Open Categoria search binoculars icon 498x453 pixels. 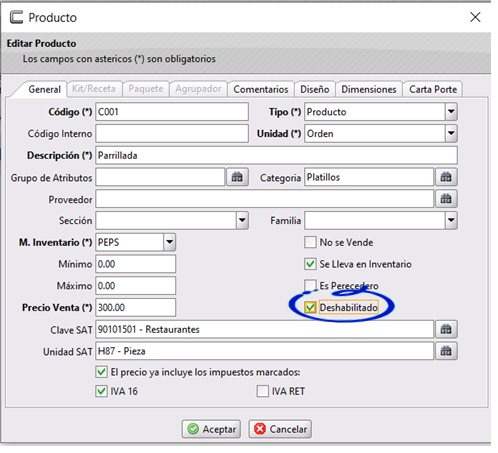coord(446,177)
